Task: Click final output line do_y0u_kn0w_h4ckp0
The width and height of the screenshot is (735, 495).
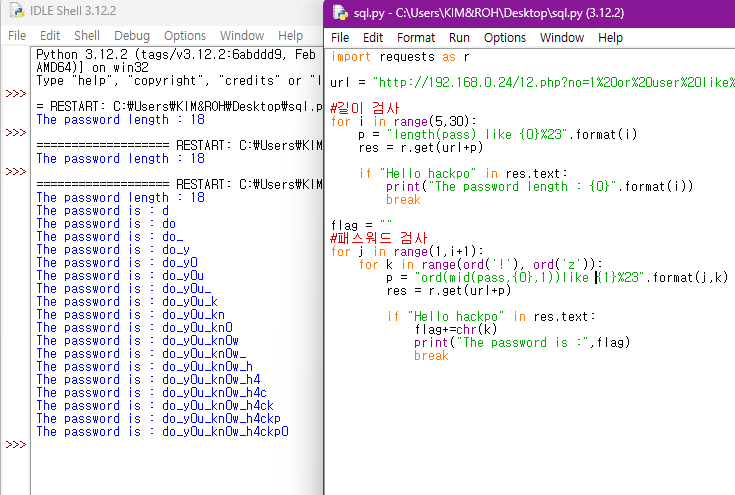Action: 163,432
